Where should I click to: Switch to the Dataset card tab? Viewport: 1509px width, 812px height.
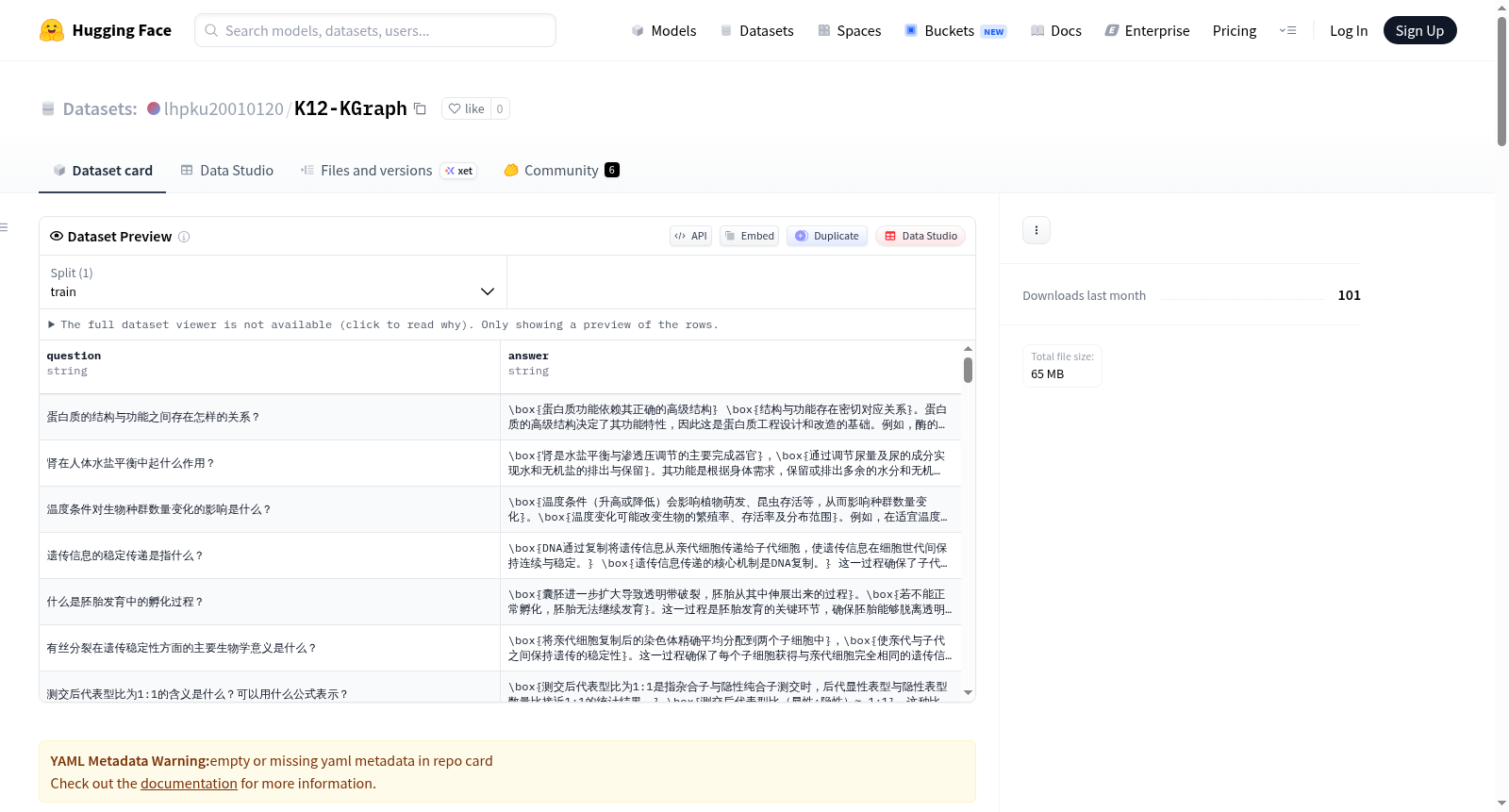pyautogui.click(x=102, y=170)
